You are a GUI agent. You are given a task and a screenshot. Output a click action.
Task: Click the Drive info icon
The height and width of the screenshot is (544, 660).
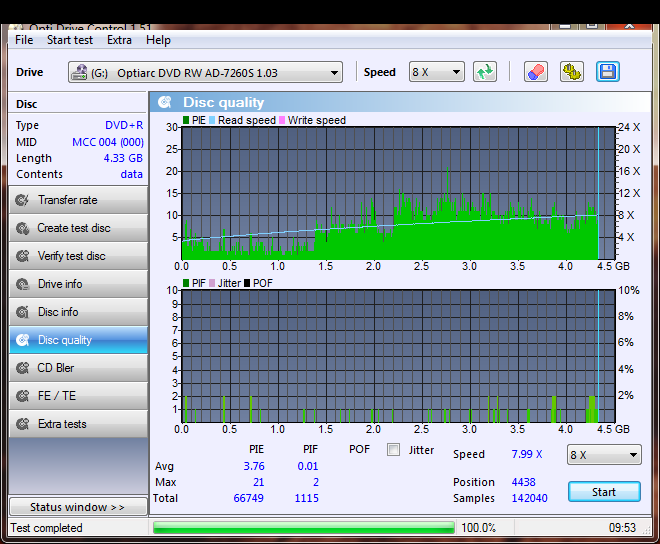pyautogui.click(x=22, y=284)
